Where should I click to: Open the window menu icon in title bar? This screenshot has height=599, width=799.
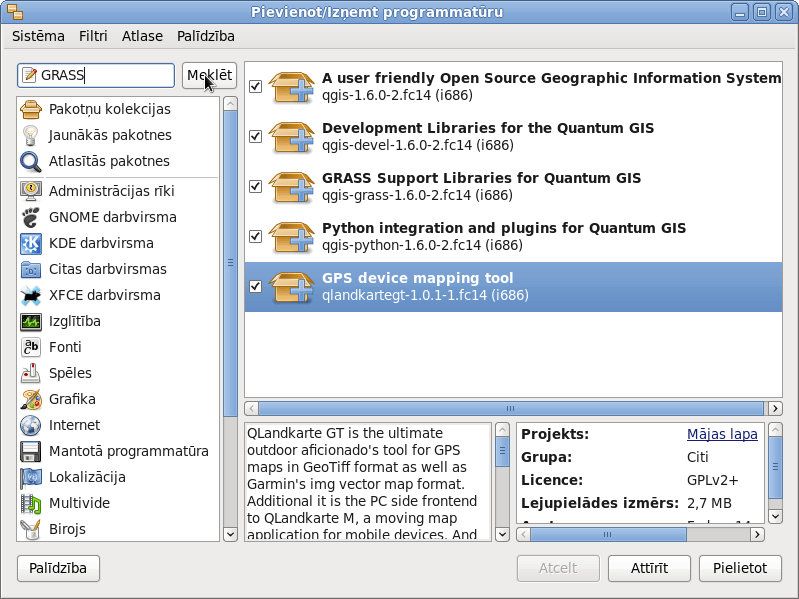(x=15, y=11)
